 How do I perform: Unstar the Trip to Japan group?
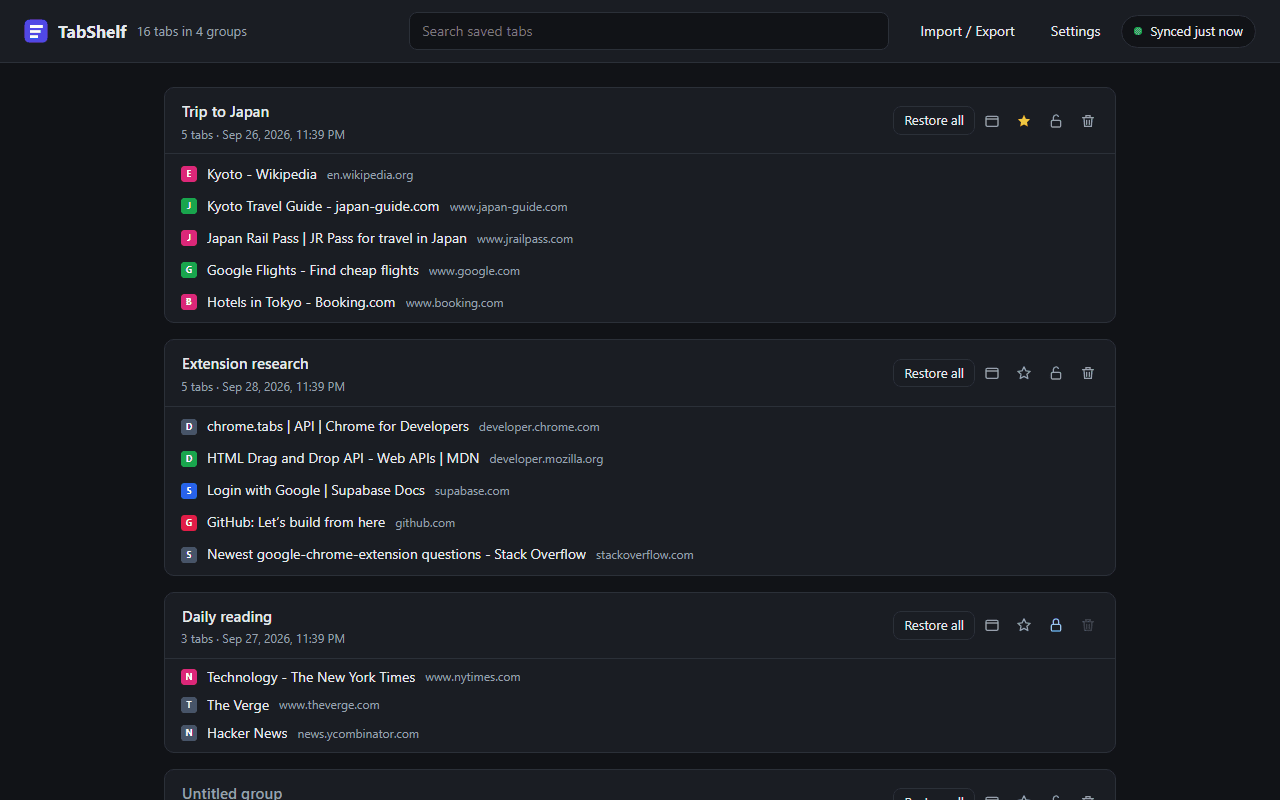pyautogui.click(x=1024, y=121)
